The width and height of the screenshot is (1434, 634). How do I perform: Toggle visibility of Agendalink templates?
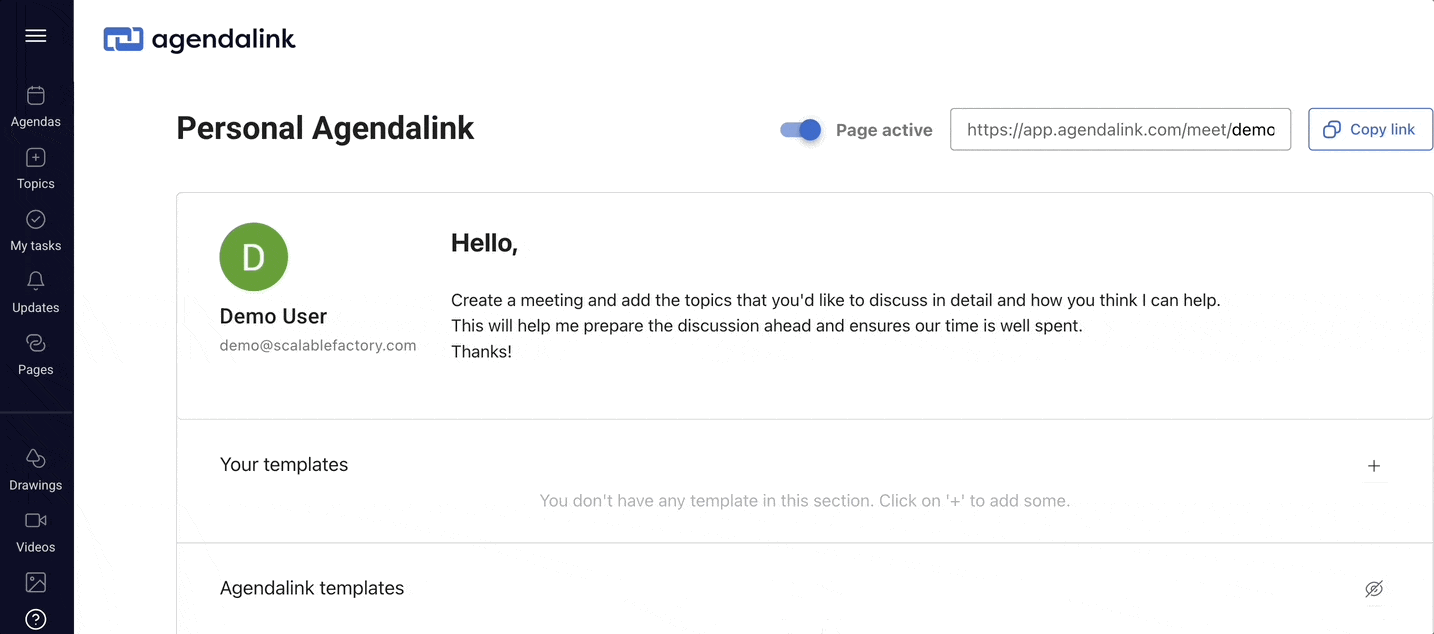(x=1374, y=589)
